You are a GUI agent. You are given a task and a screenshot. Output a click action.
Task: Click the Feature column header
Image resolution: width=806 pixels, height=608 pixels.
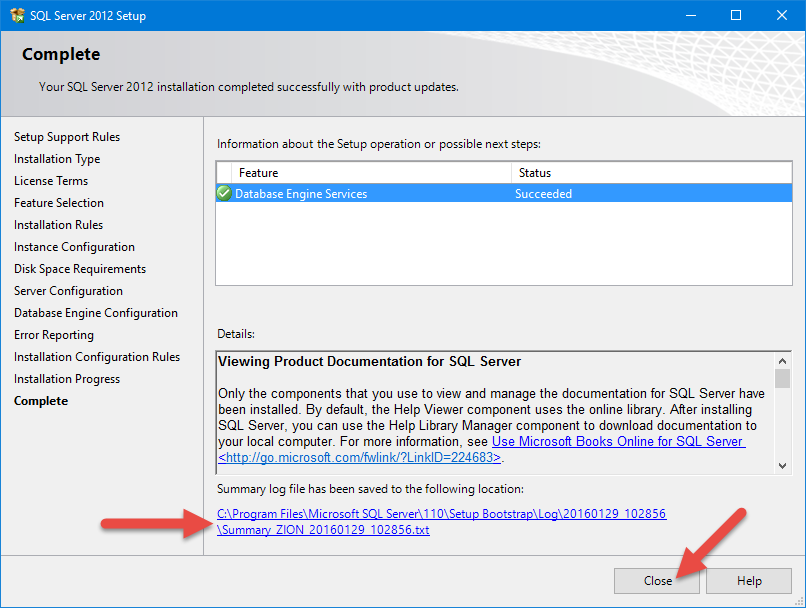(x=259, y=173)
